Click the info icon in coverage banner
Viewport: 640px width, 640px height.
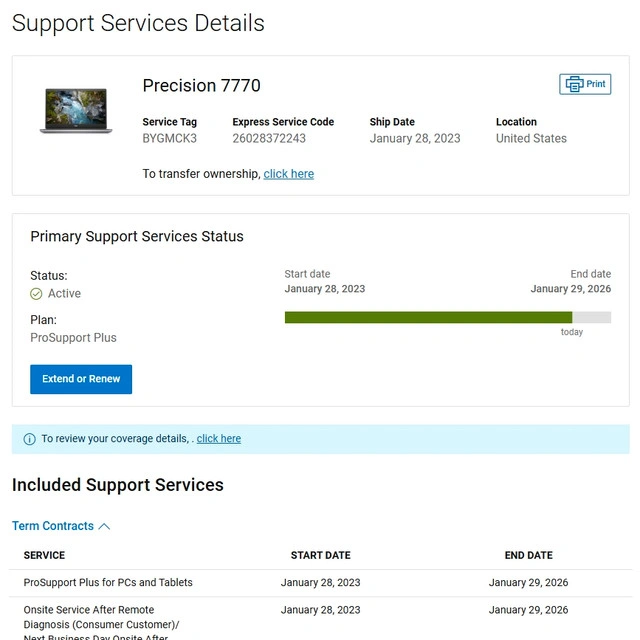pyautogui.click(x=29, y=439)
